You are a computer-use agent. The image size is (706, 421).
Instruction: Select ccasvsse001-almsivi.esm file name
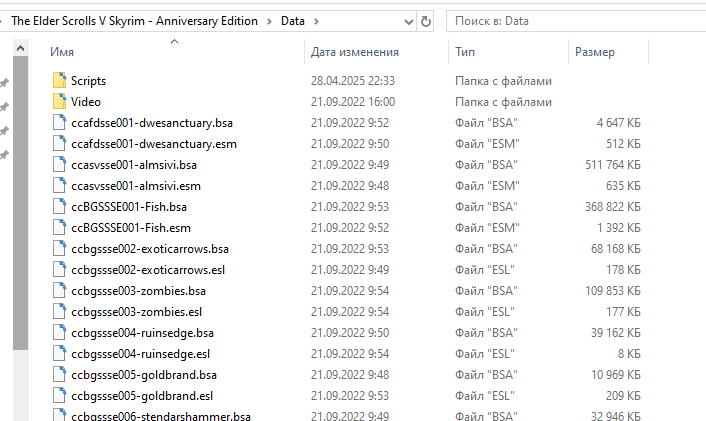(x=136, y=186)
